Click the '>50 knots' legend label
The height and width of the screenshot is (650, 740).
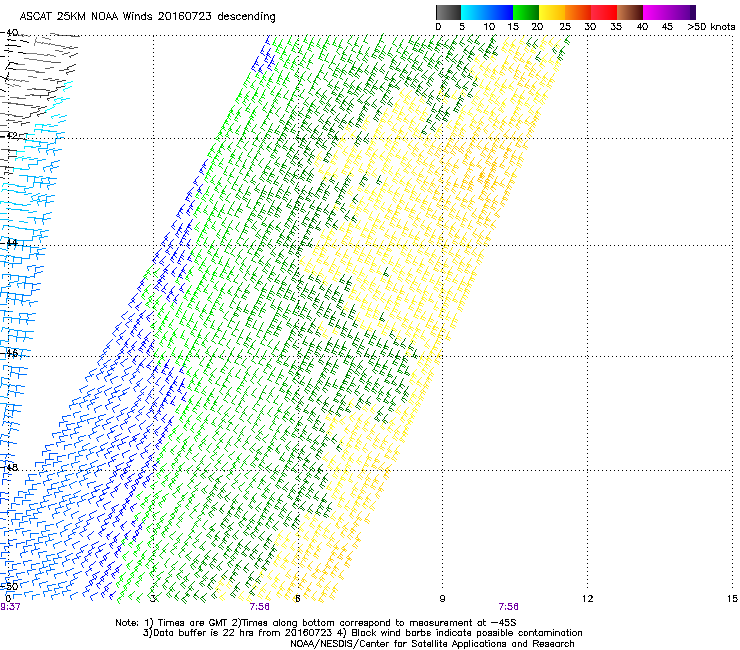point(712,27)
